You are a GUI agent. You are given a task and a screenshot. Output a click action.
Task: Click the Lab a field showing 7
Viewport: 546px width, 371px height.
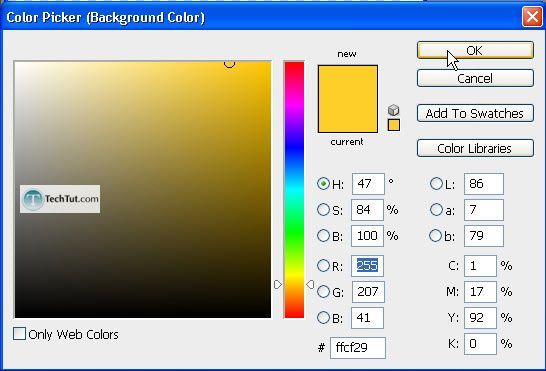(484, 210)
